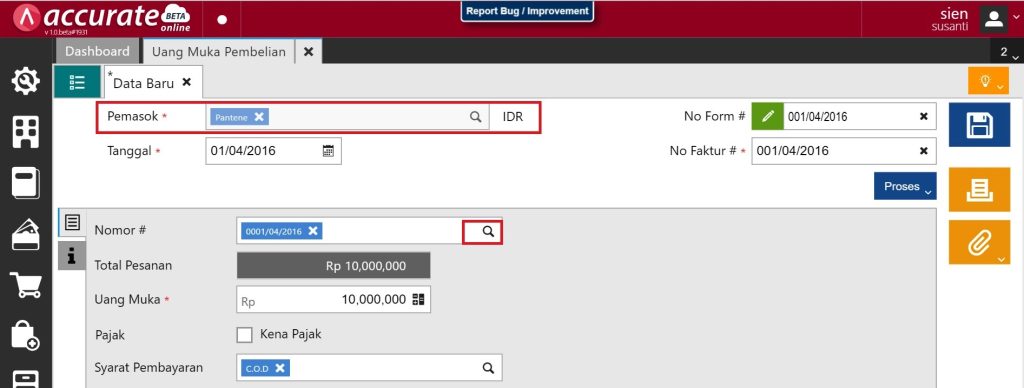This screenshot has height=388, width=1024.
Task: Close the Uang Muka Pembelian tab
Action: [309, 52]
